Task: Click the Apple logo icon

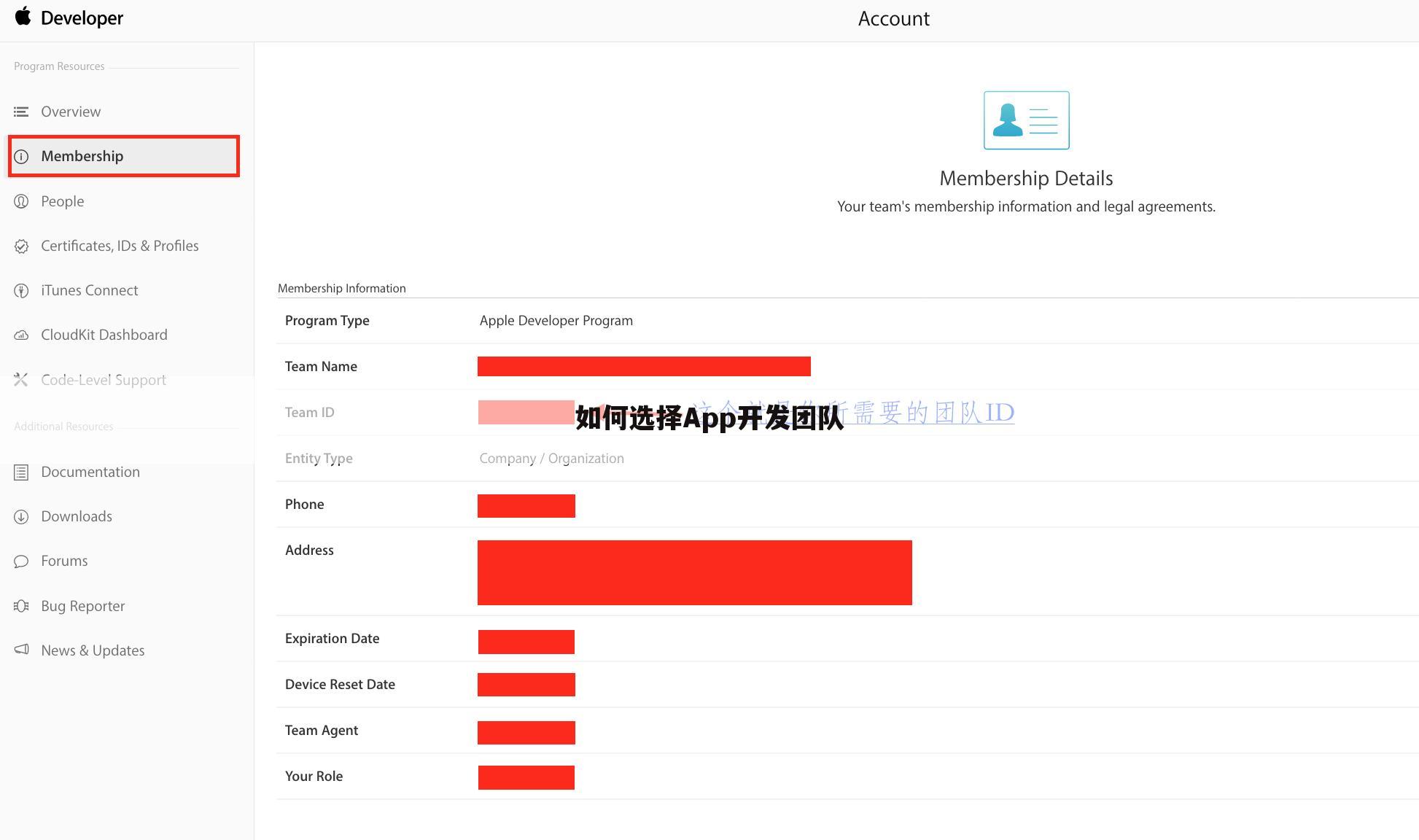Action: (23, 16)
